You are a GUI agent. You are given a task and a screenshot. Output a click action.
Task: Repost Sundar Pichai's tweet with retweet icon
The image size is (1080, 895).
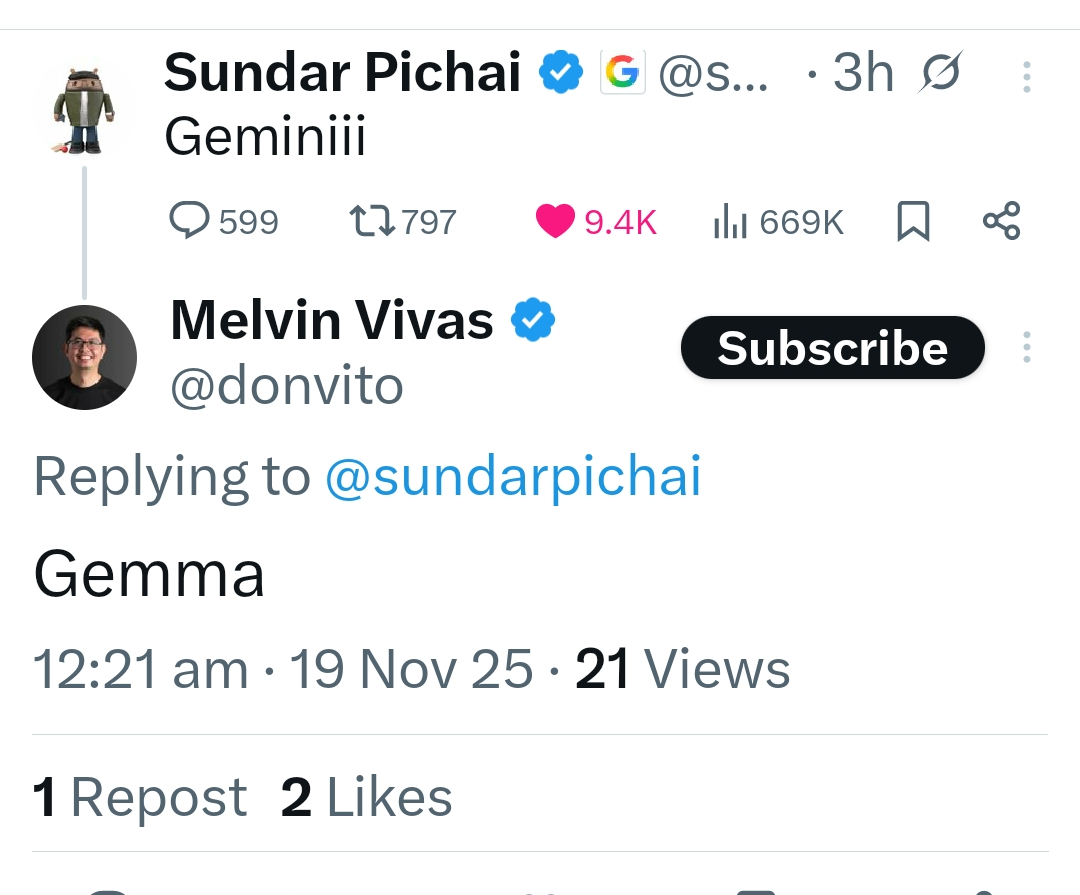point(372,220)
